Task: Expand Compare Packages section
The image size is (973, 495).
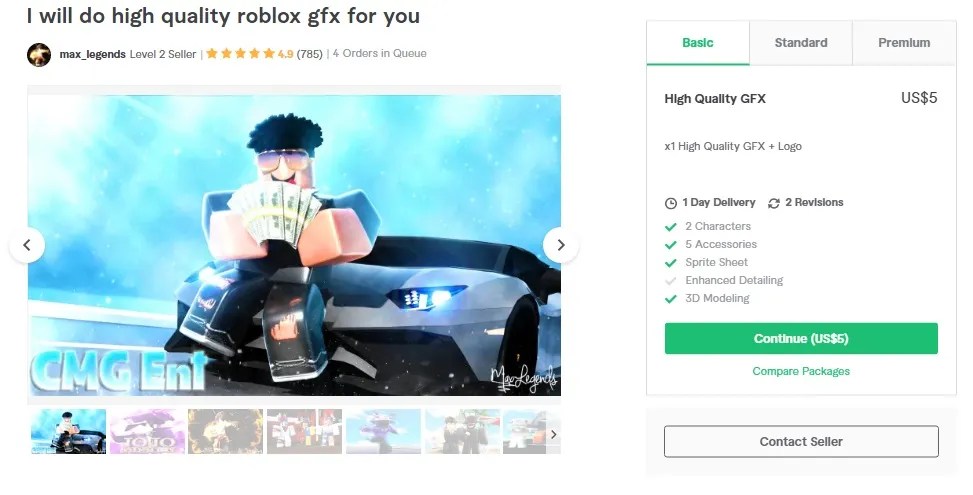Action: pos(801,371)
